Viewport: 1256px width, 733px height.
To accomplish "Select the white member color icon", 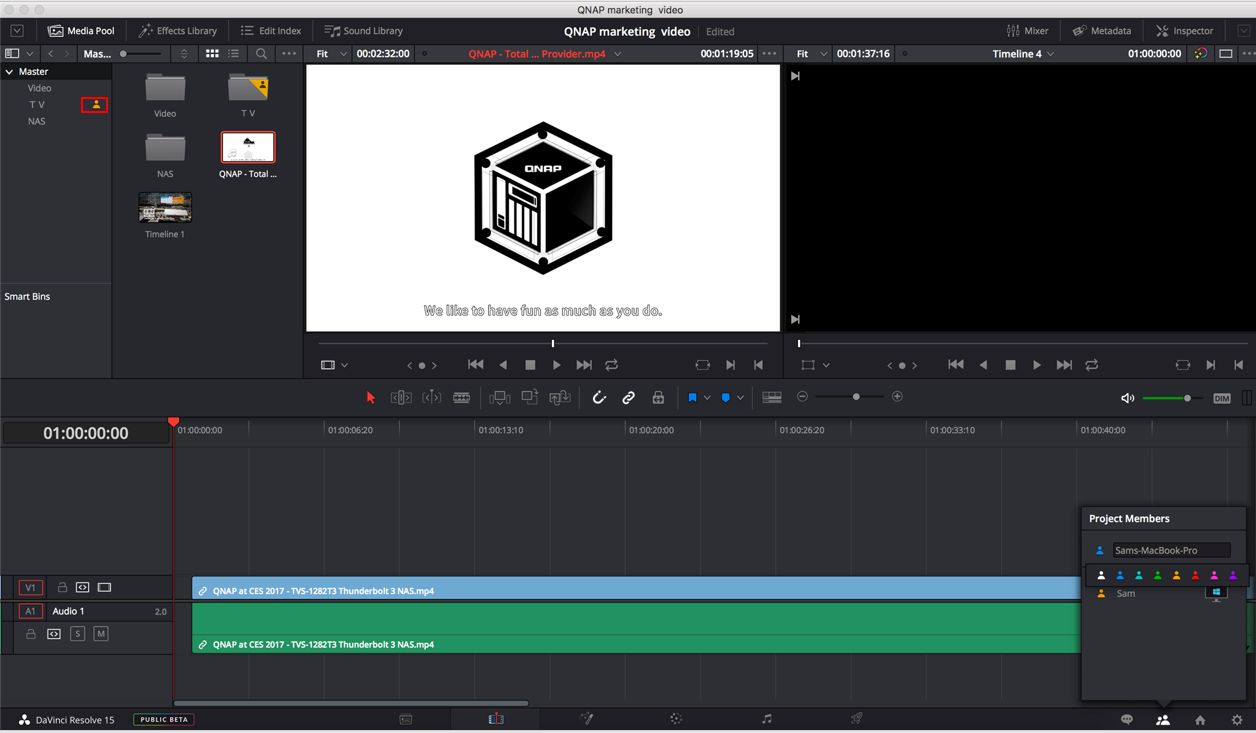I will coord(1101,576).
